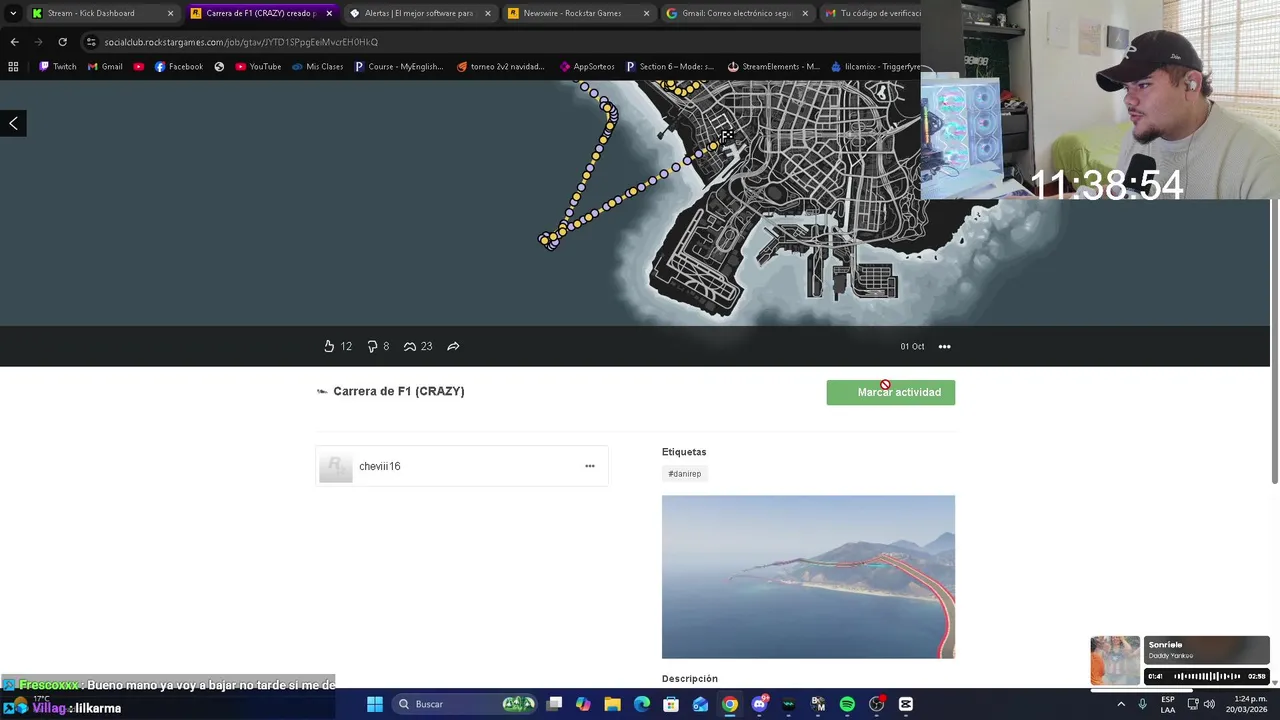Open Task View in the taskbar
The width and height of the screenshot is (1280, 720).
click(554, 704)
